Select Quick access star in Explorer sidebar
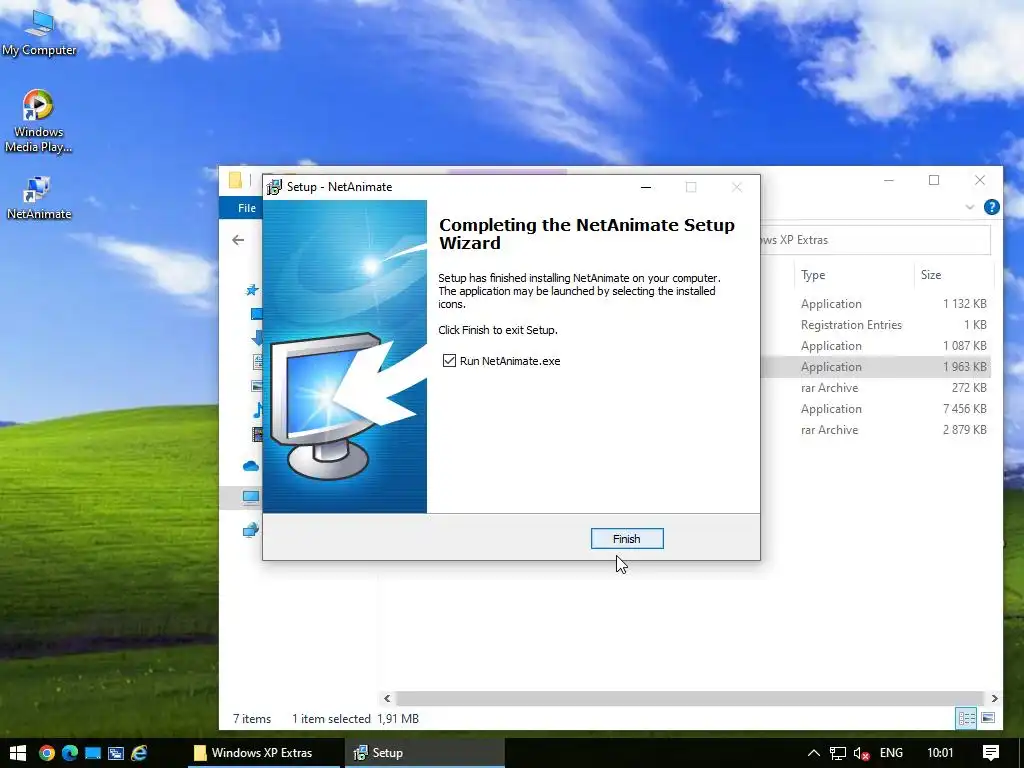 tap(252, 290)
